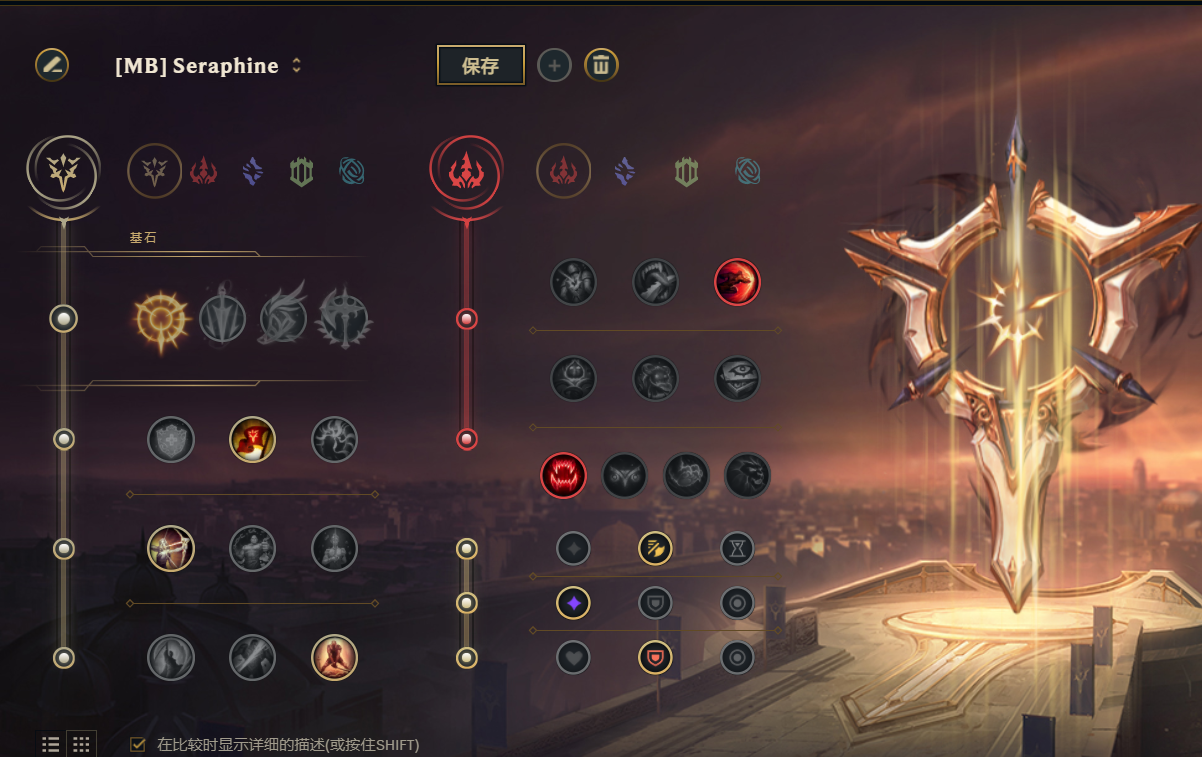The width and height of the screenshot is (1202, 757).
Task: Choose the purple diamond adaptive force shard
Action: tap(574, 603)
